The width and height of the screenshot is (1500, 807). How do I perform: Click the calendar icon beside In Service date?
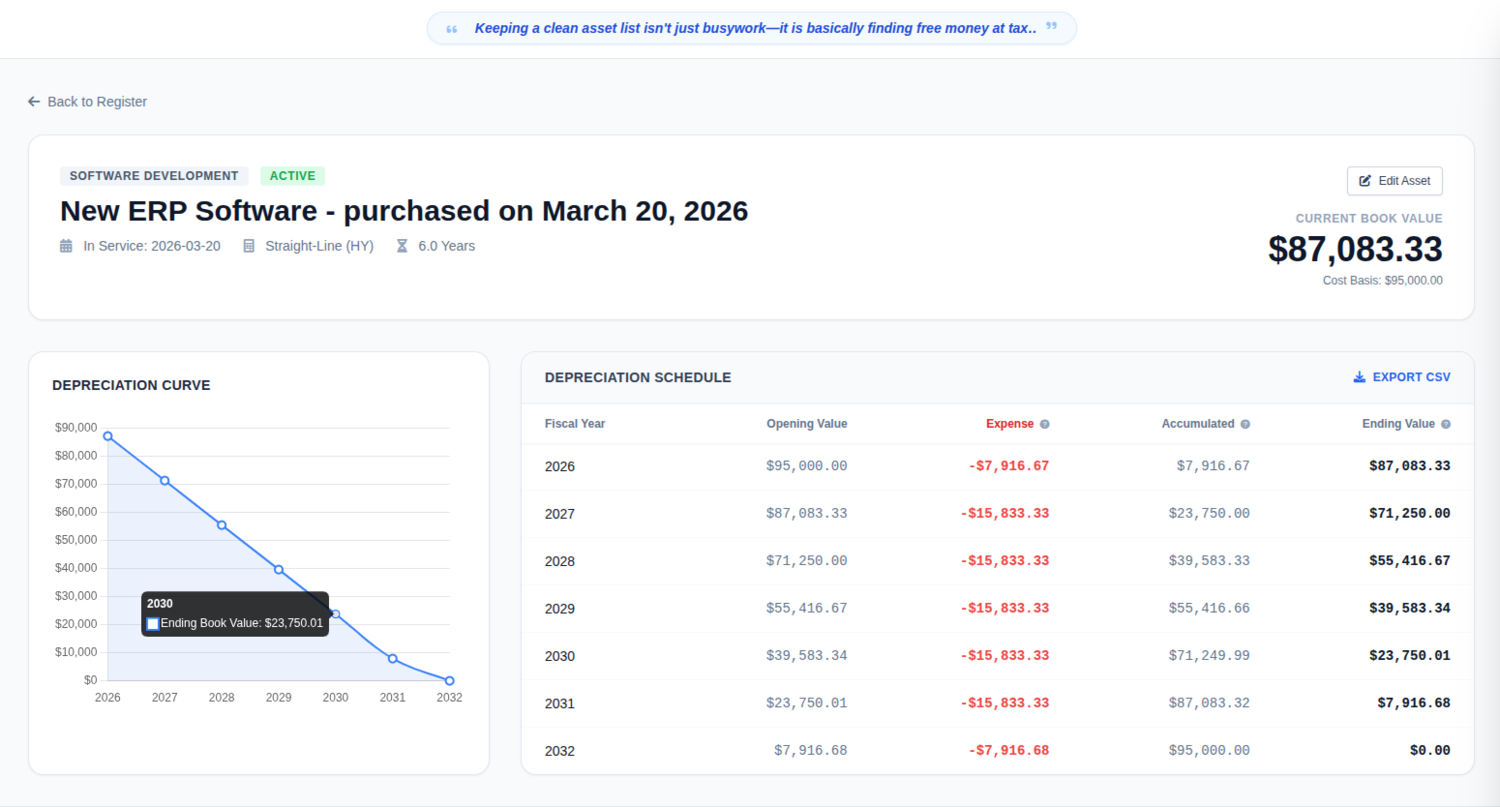(66, 246)
